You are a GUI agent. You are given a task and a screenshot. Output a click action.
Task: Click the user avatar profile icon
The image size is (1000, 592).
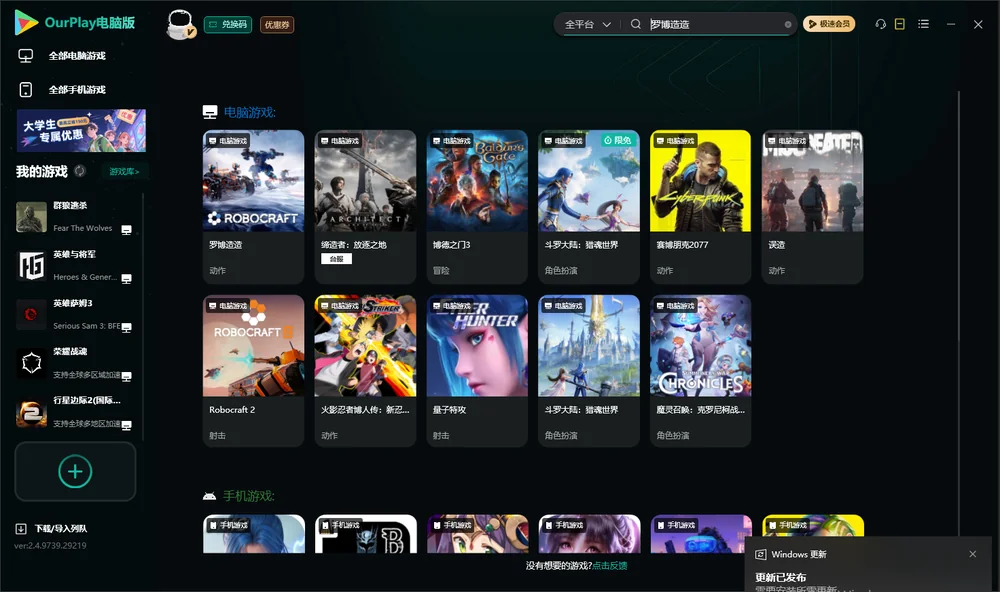point(180,24)
